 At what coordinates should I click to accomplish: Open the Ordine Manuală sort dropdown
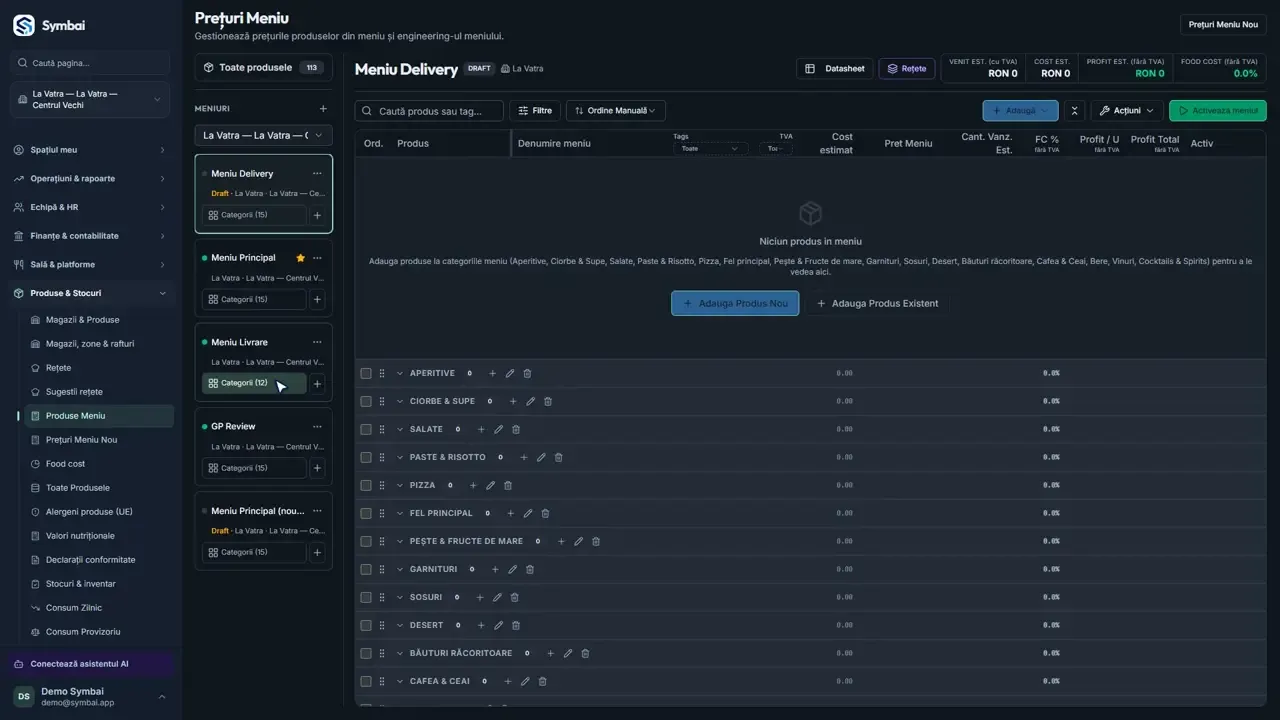(x=616, y=111)
